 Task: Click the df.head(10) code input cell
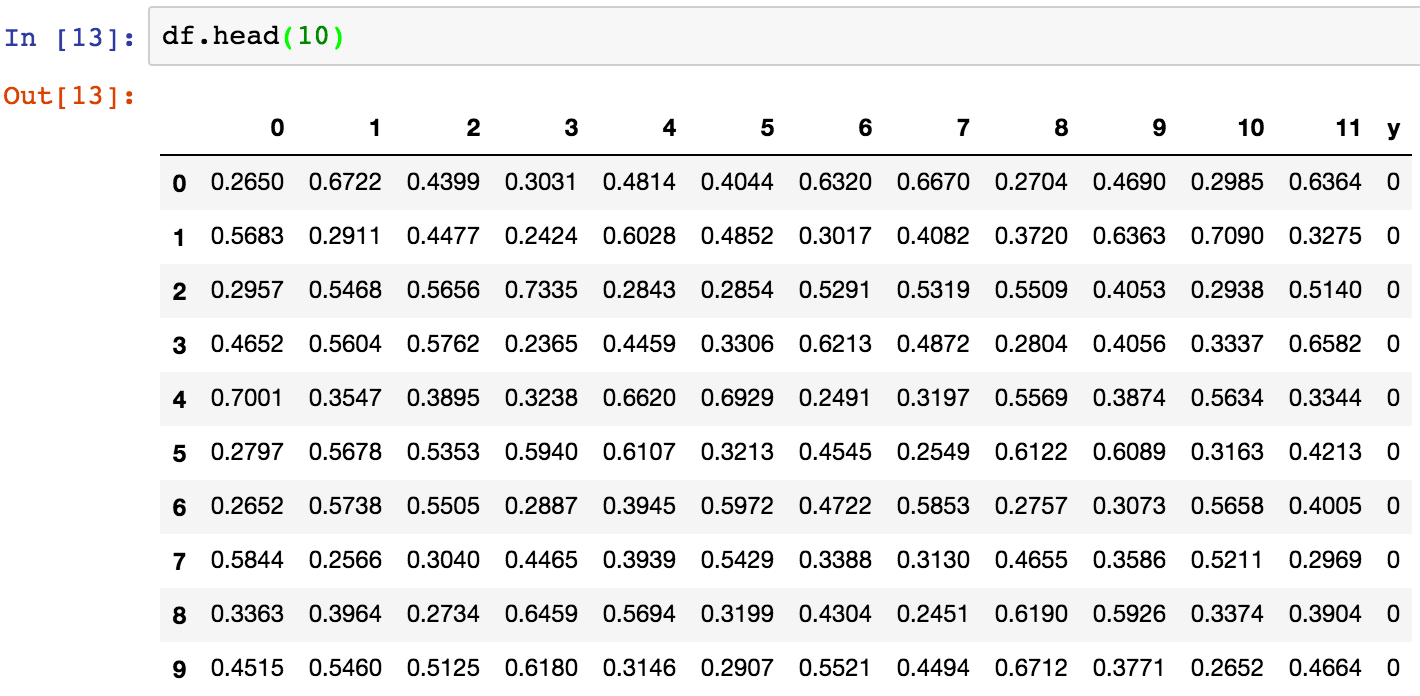780,38
